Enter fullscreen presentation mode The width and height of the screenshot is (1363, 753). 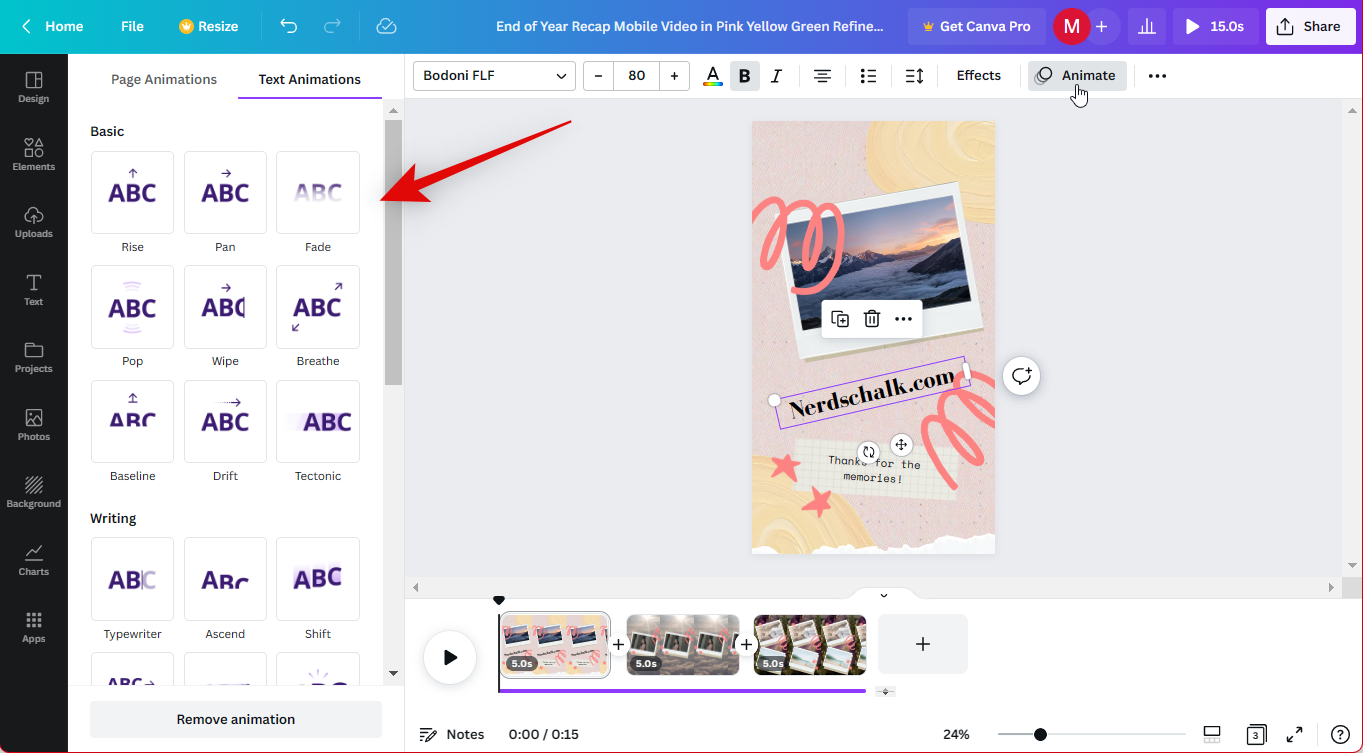1294,734
